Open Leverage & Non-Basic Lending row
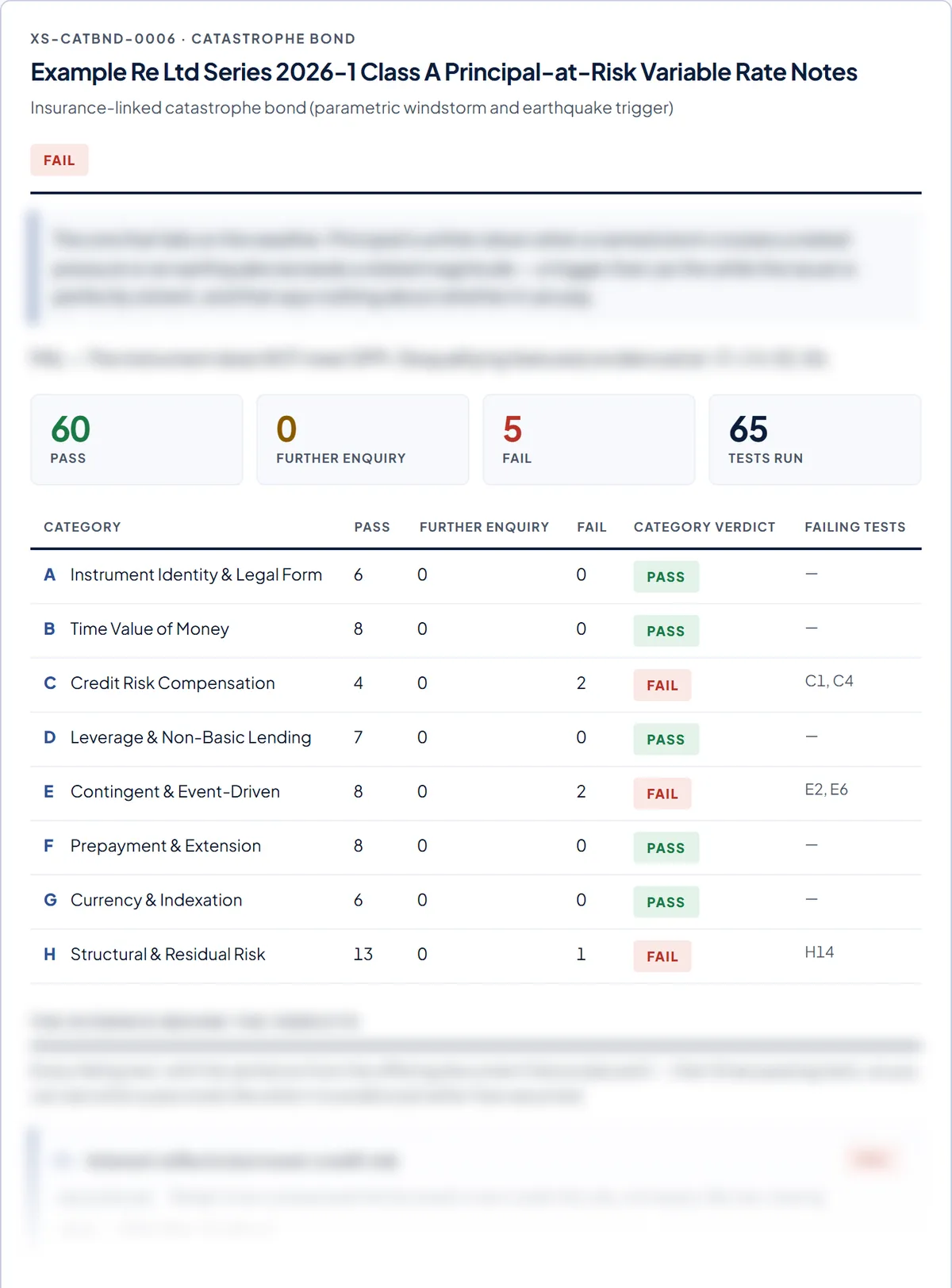952x1288 pixels. tap(476, 739)
